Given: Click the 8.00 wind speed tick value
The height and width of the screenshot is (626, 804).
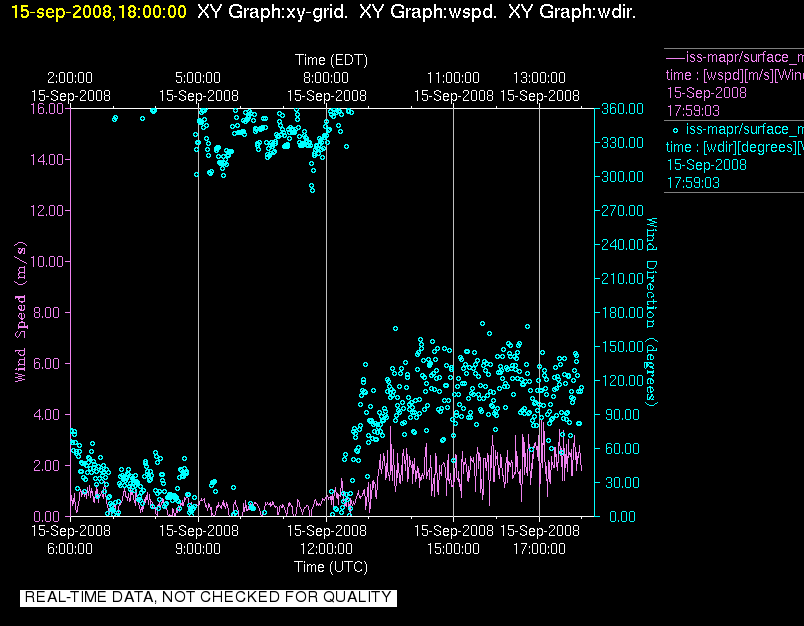Looking at the screenshot, I should 47,312.
